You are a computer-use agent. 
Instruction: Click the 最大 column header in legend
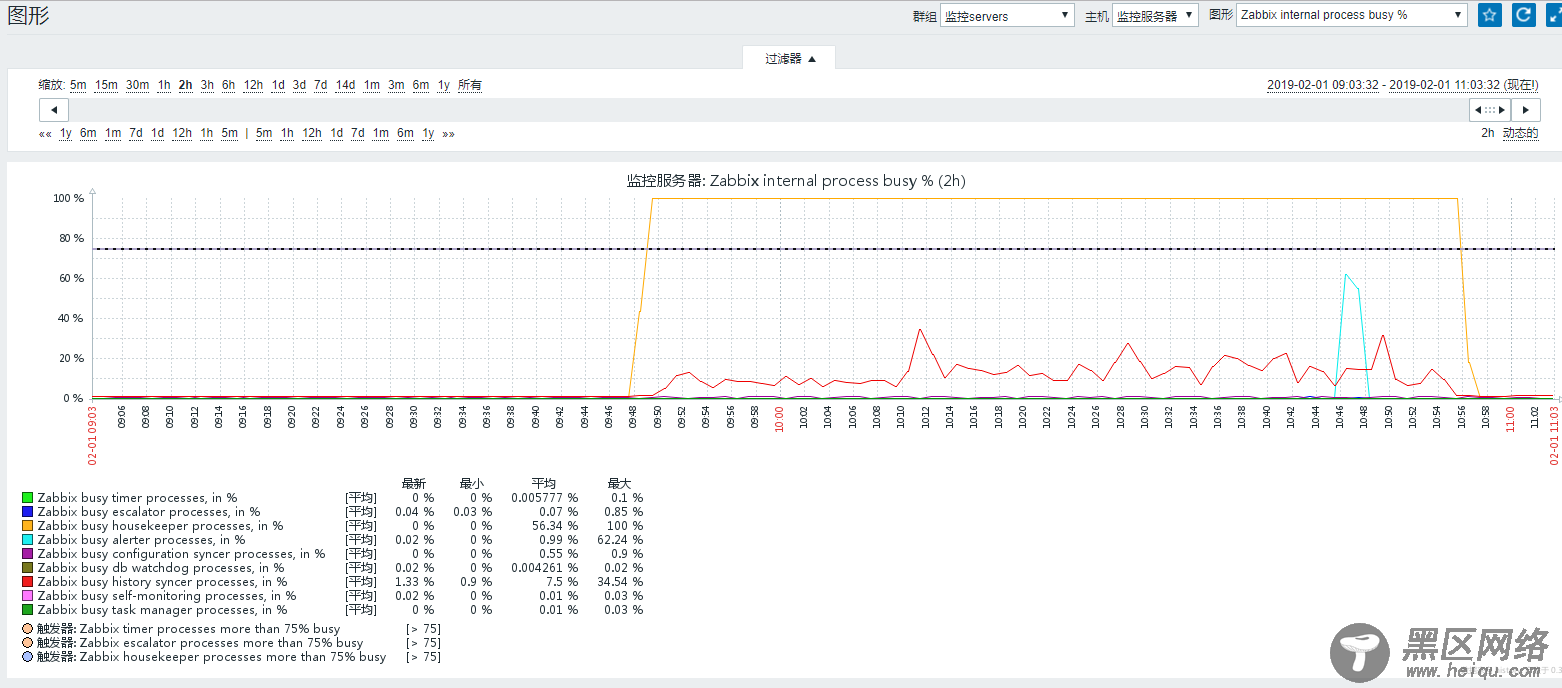pos(619,483)
